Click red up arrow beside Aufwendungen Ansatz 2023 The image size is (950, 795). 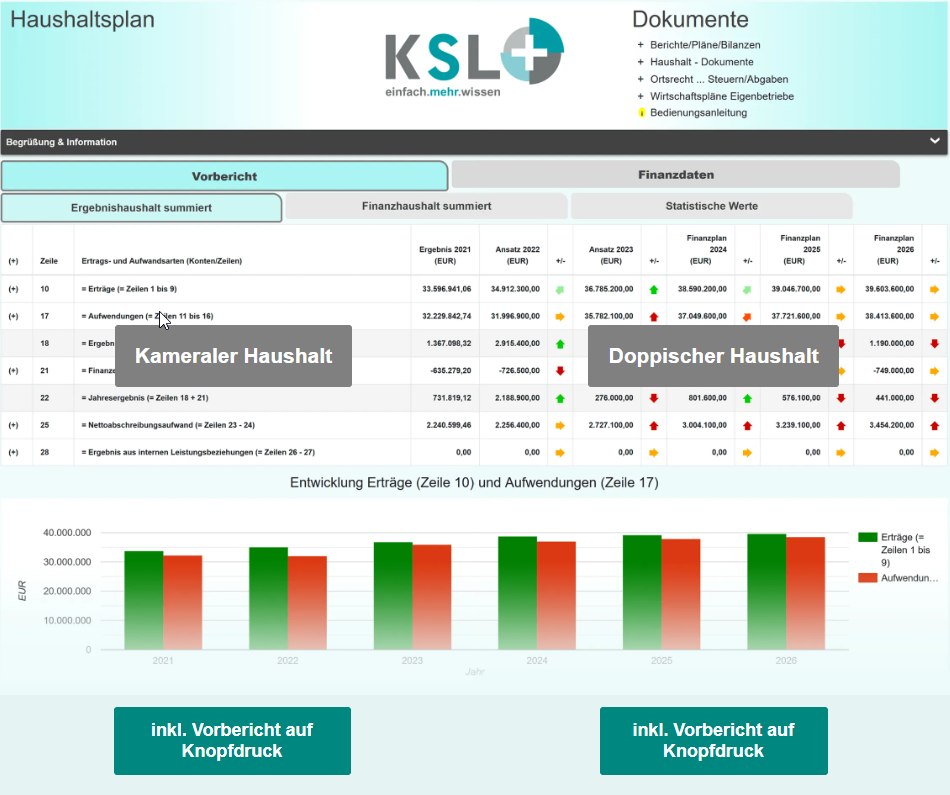pyautogui.click(x=654, y=316)
